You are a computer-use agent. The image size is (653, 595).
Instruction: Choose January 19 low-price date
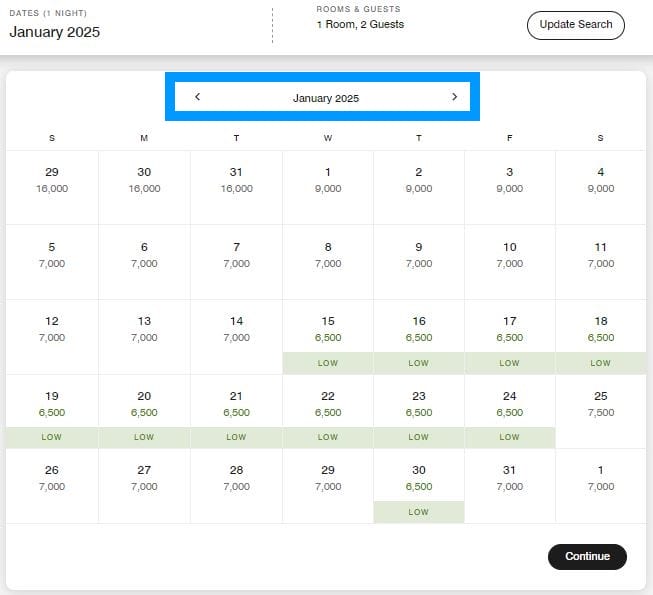click(x=52, y=411)
